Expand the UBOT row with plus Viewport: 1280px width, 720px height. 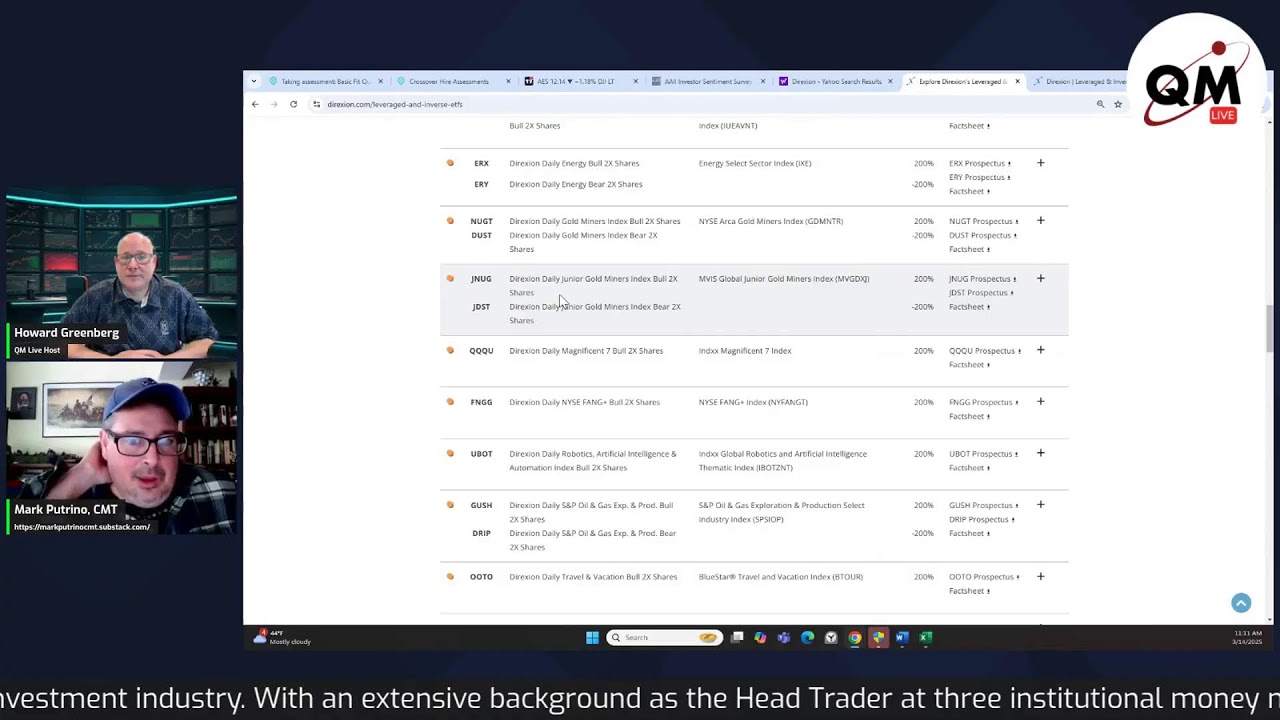coord(1040,453)
